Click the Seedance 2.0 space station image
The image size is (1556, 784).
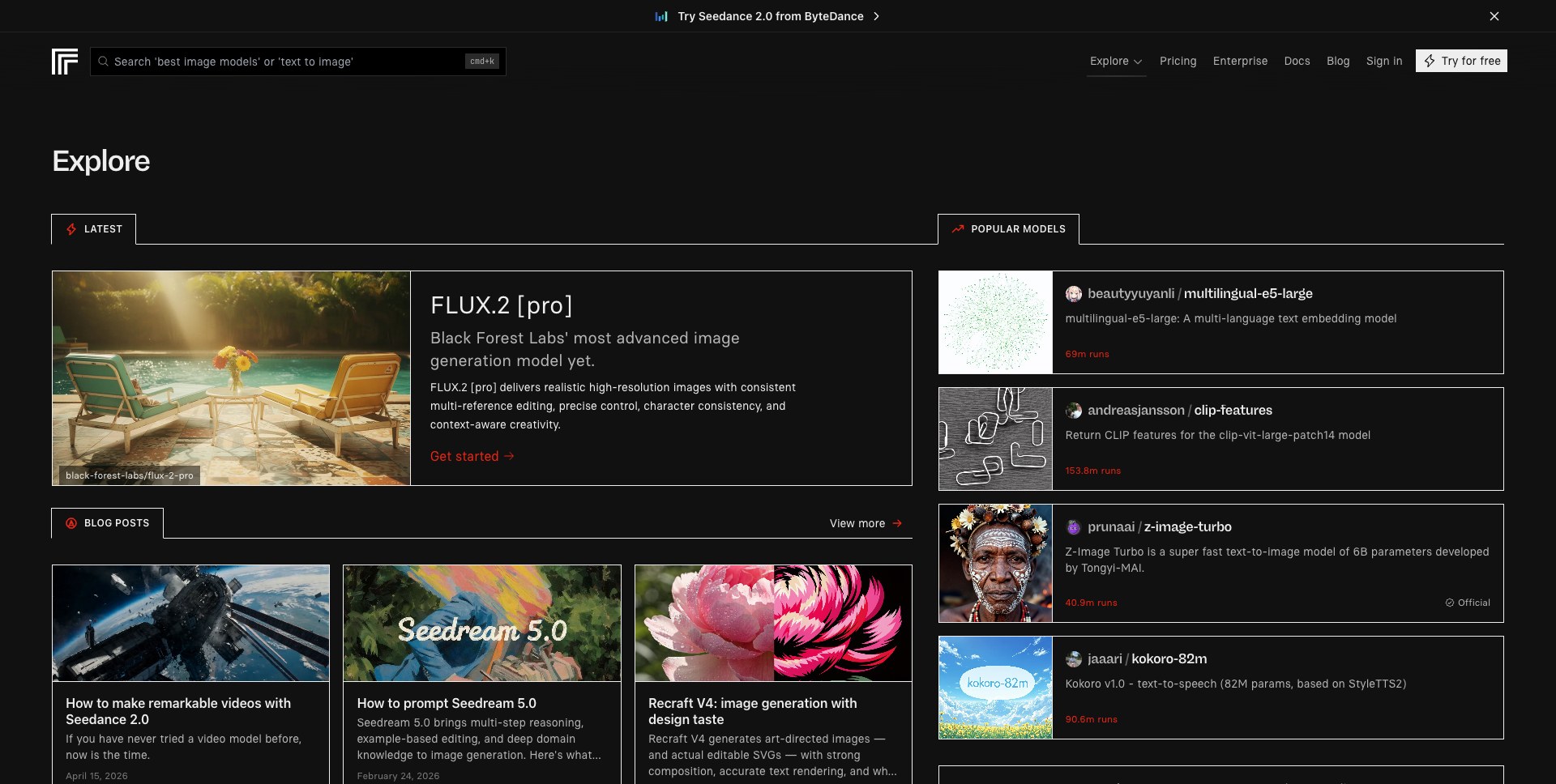(191, 624)
